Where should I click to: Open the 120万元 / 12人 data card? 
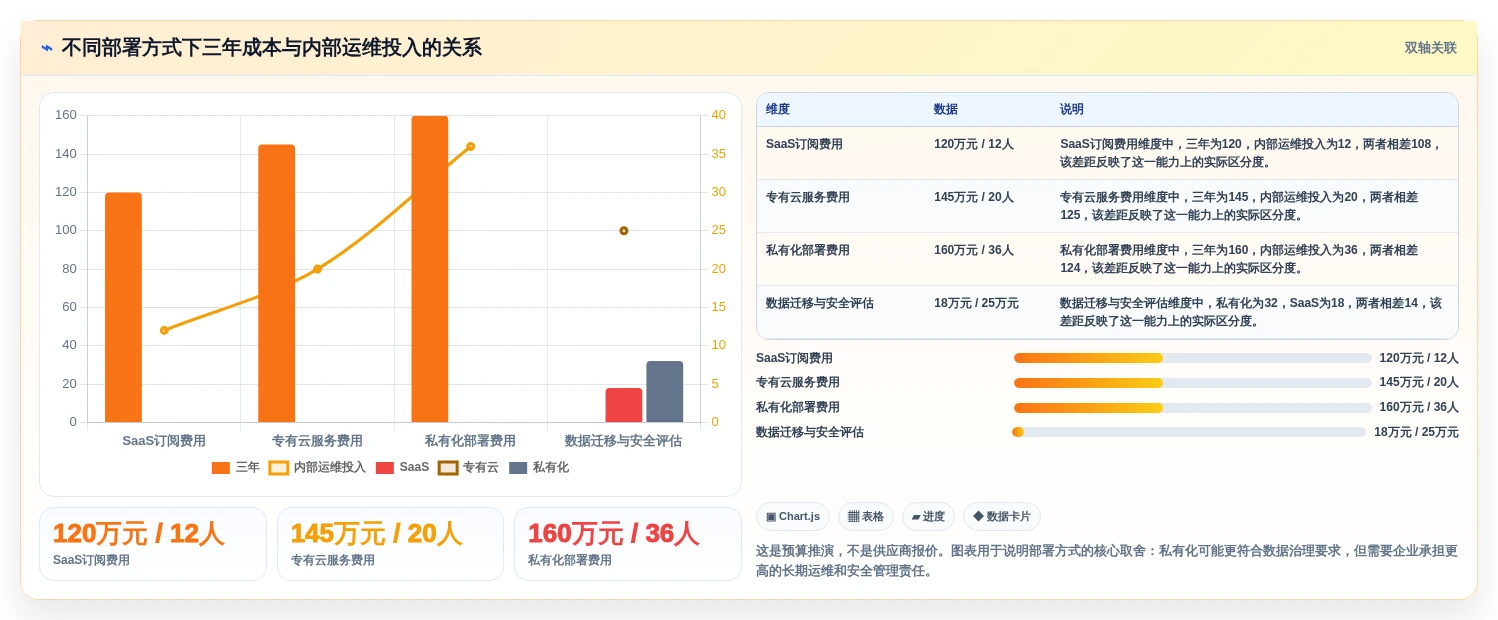153,544
